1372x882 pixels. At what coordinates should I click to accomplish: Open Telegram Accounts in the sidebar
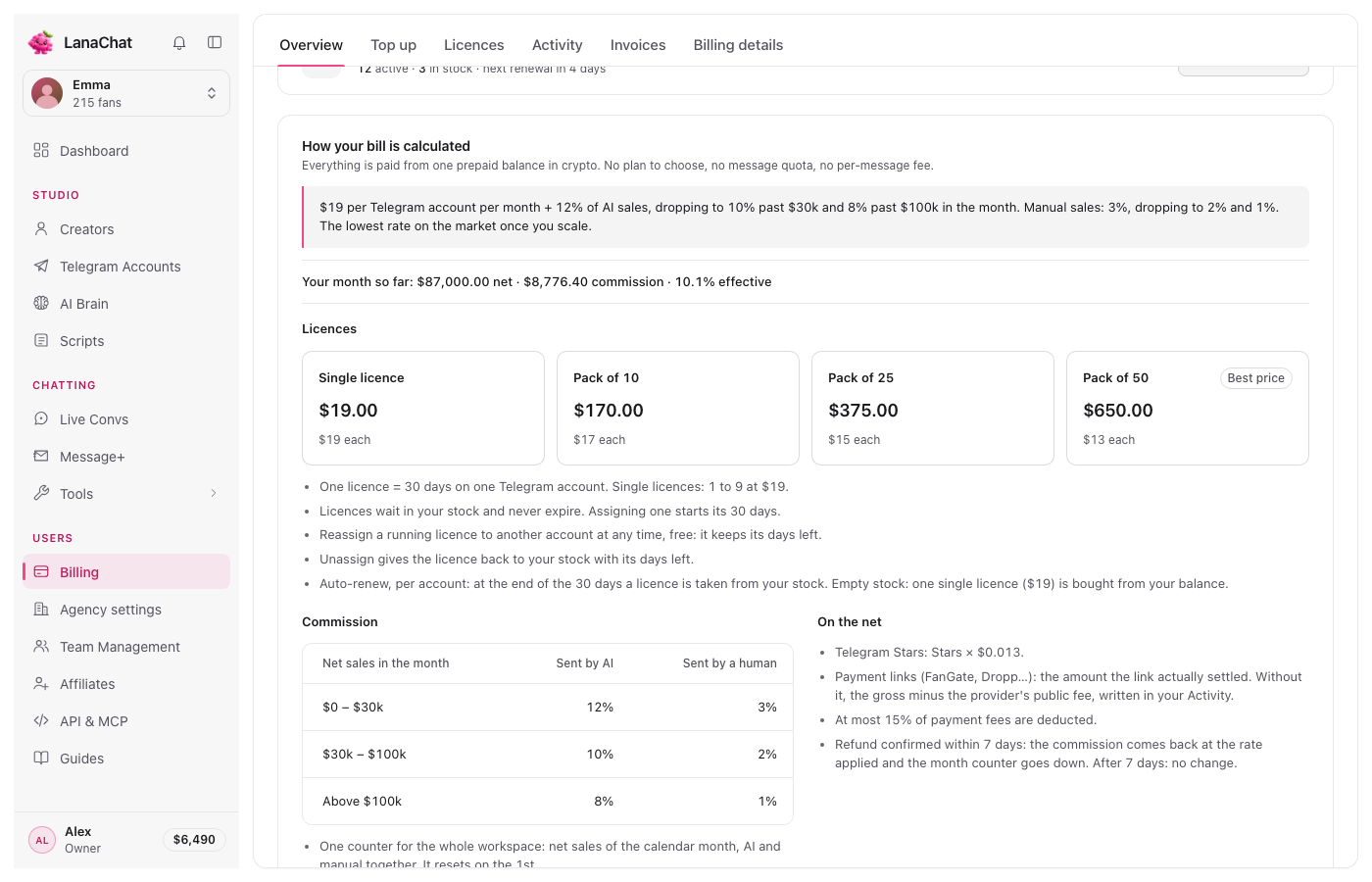(126, 267)
